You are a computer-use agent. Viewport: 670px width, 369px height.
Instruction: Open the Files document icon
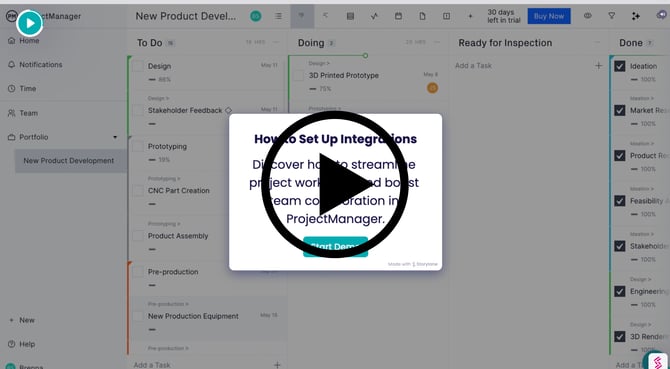tap(422, 16)
